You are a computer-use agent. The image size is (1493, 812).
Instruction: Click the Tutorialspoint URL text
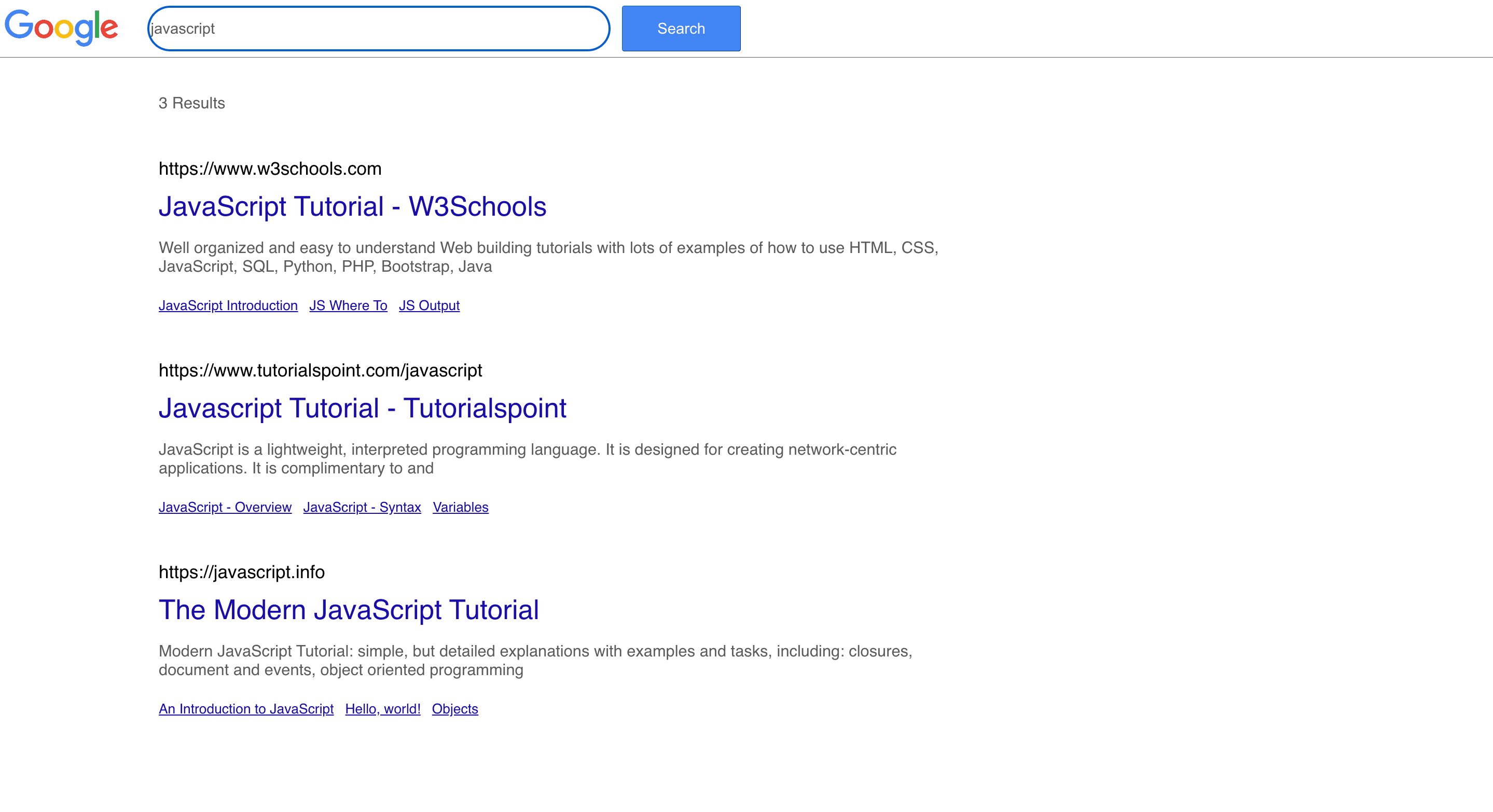320,370
